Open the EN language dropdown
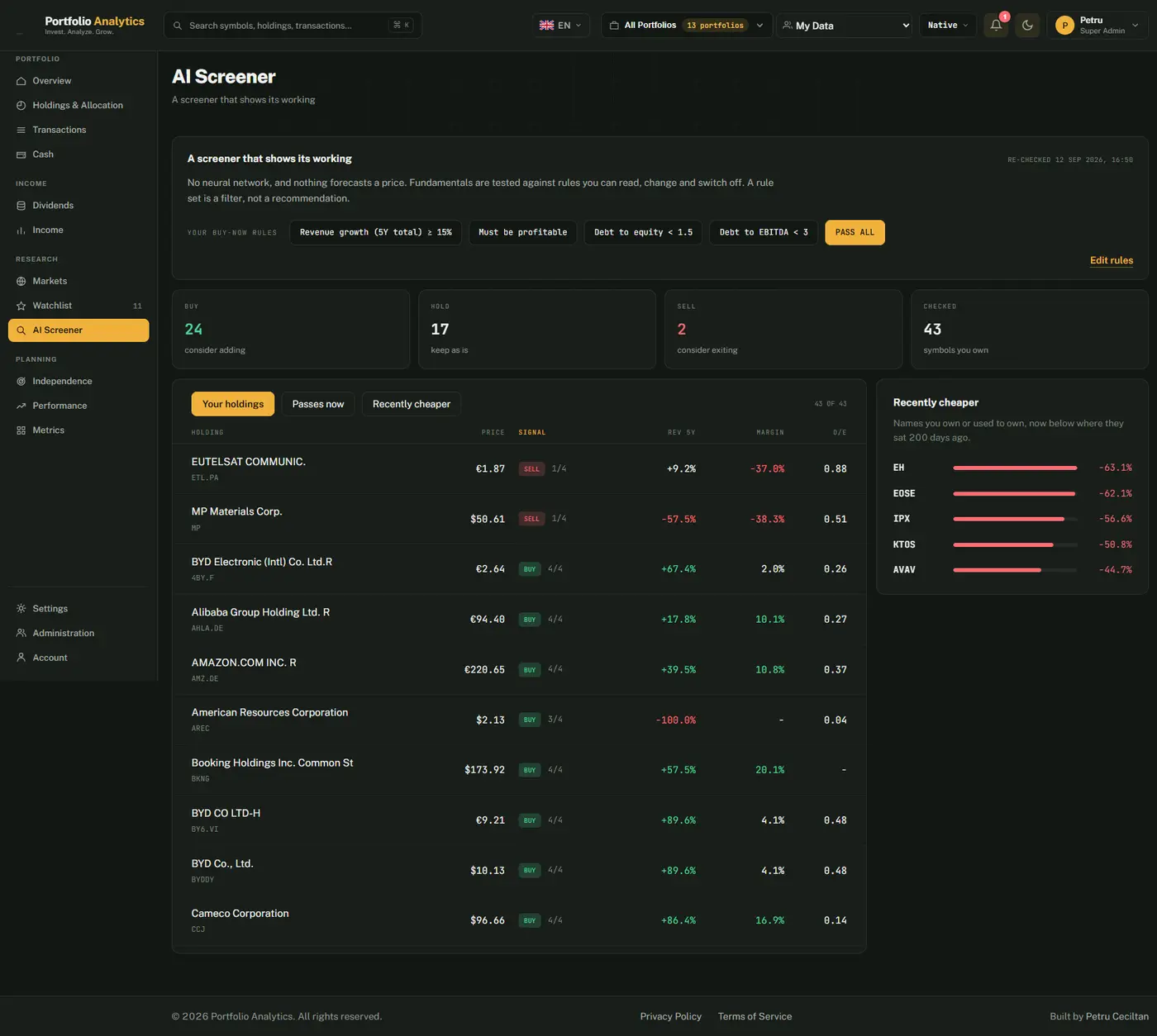The image size is (1157, 1036). tap(561, 26)
